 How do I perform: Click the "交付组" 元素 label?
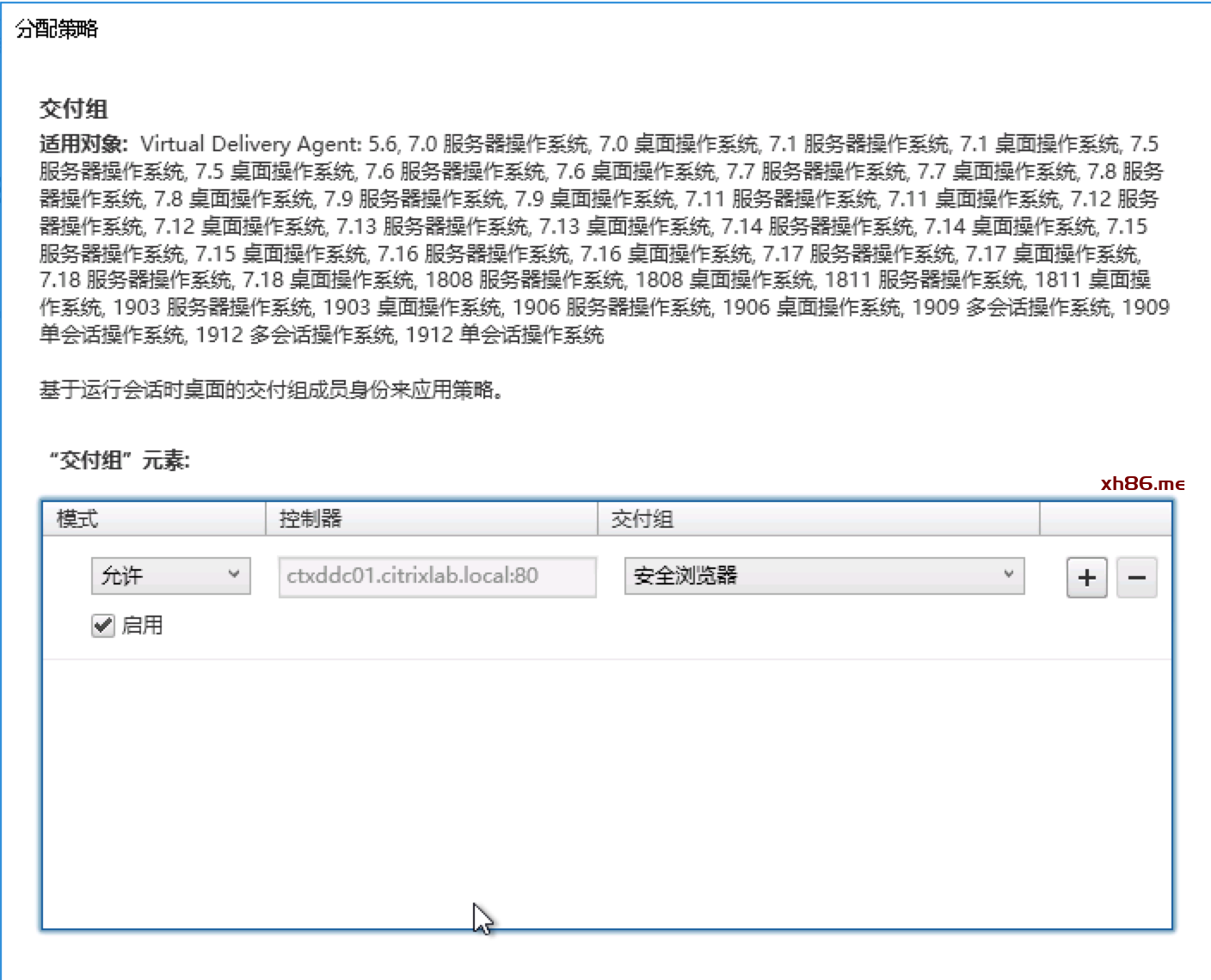[x=119, y=461]
